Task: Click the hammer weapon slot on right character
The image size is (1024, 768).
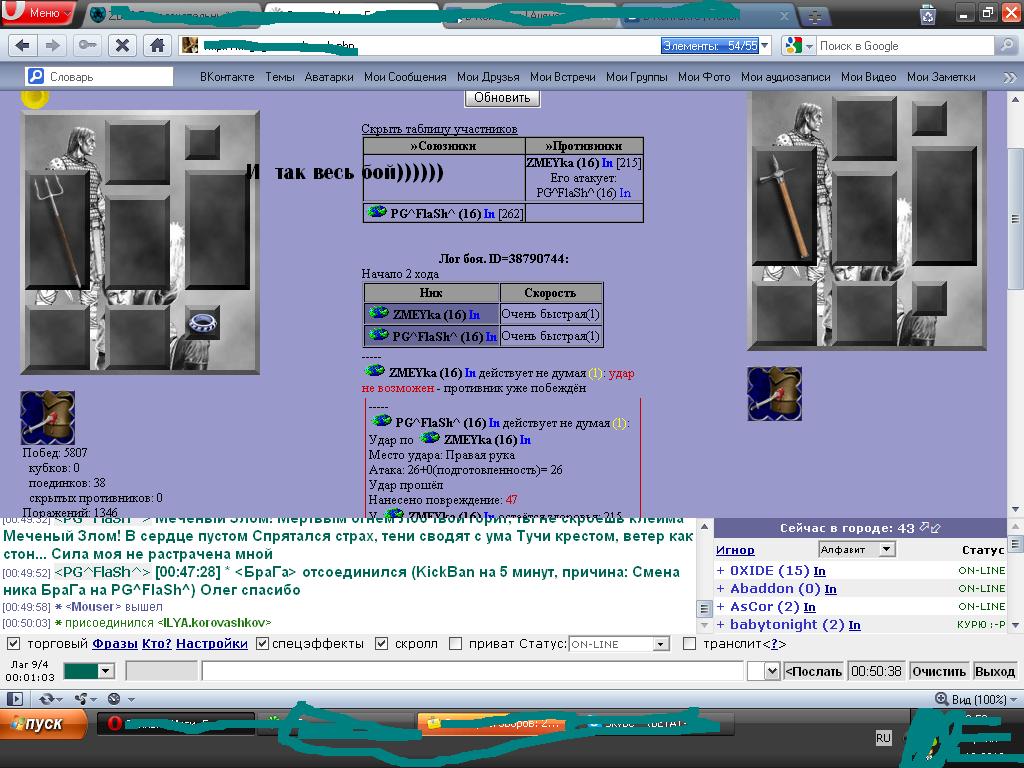Action: [784, 207]
